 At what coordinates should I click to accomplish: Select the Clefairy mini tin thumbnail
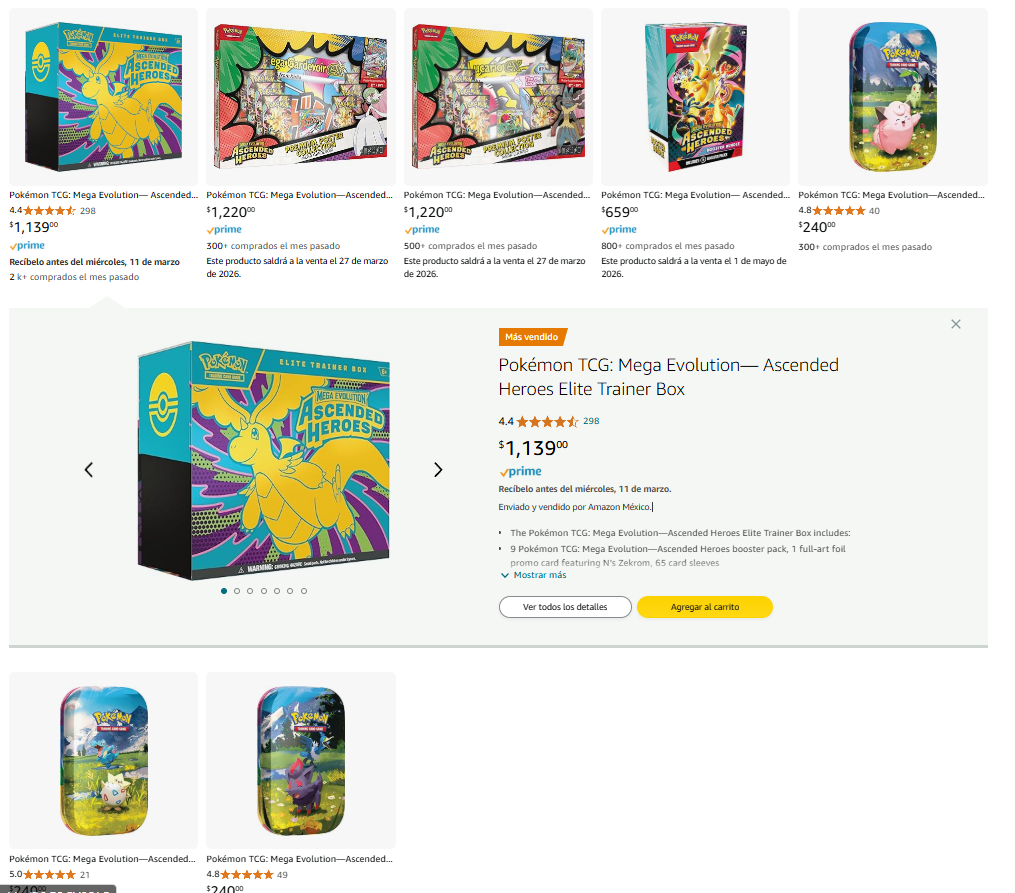(x=893, y=97)
